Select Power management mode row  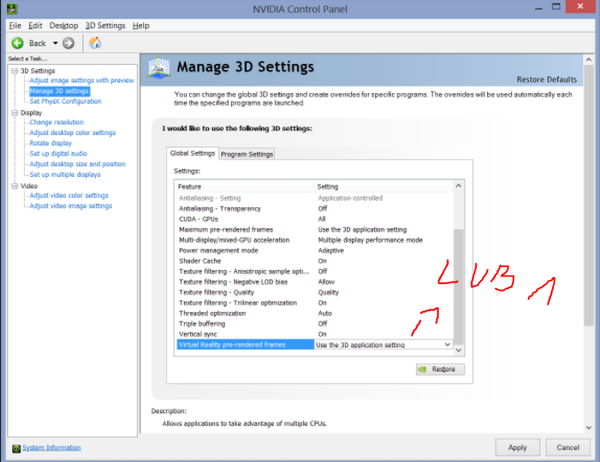(315, 250)
